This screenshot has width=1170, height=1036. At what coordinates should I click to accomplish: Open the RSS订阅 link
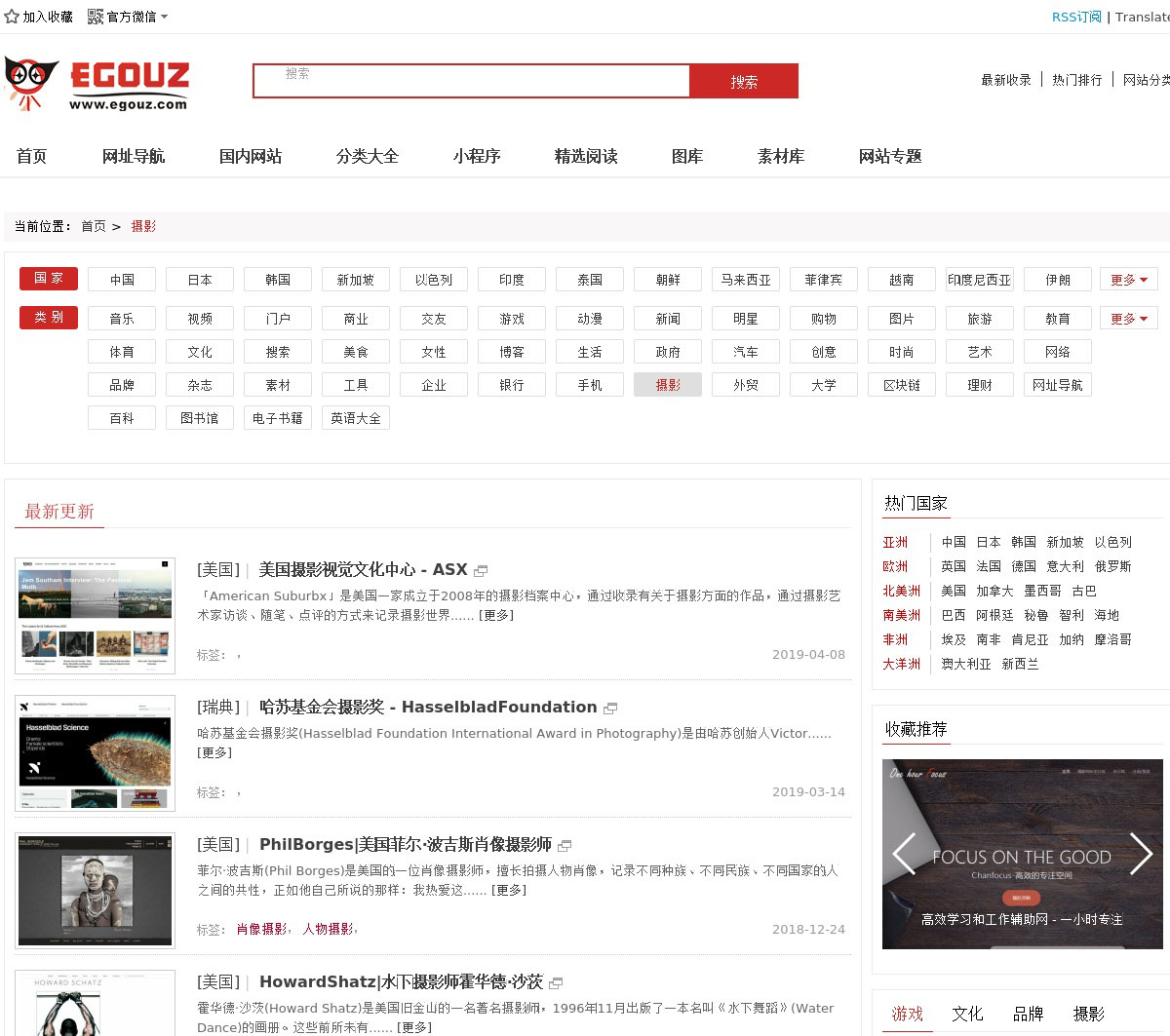point(1076,17)
